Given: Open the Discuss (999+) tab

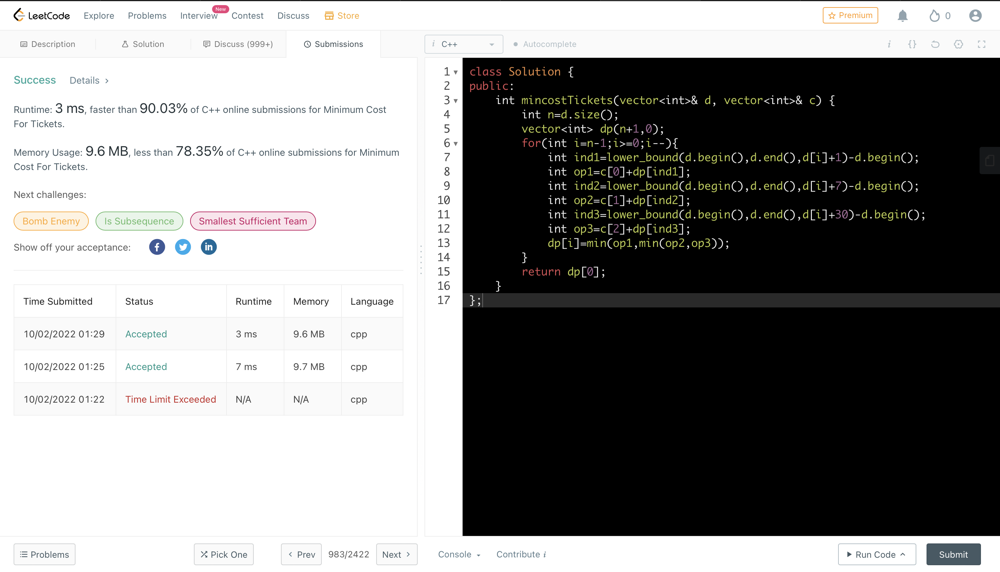Looking at the screenshot, I should click(237, 44).
